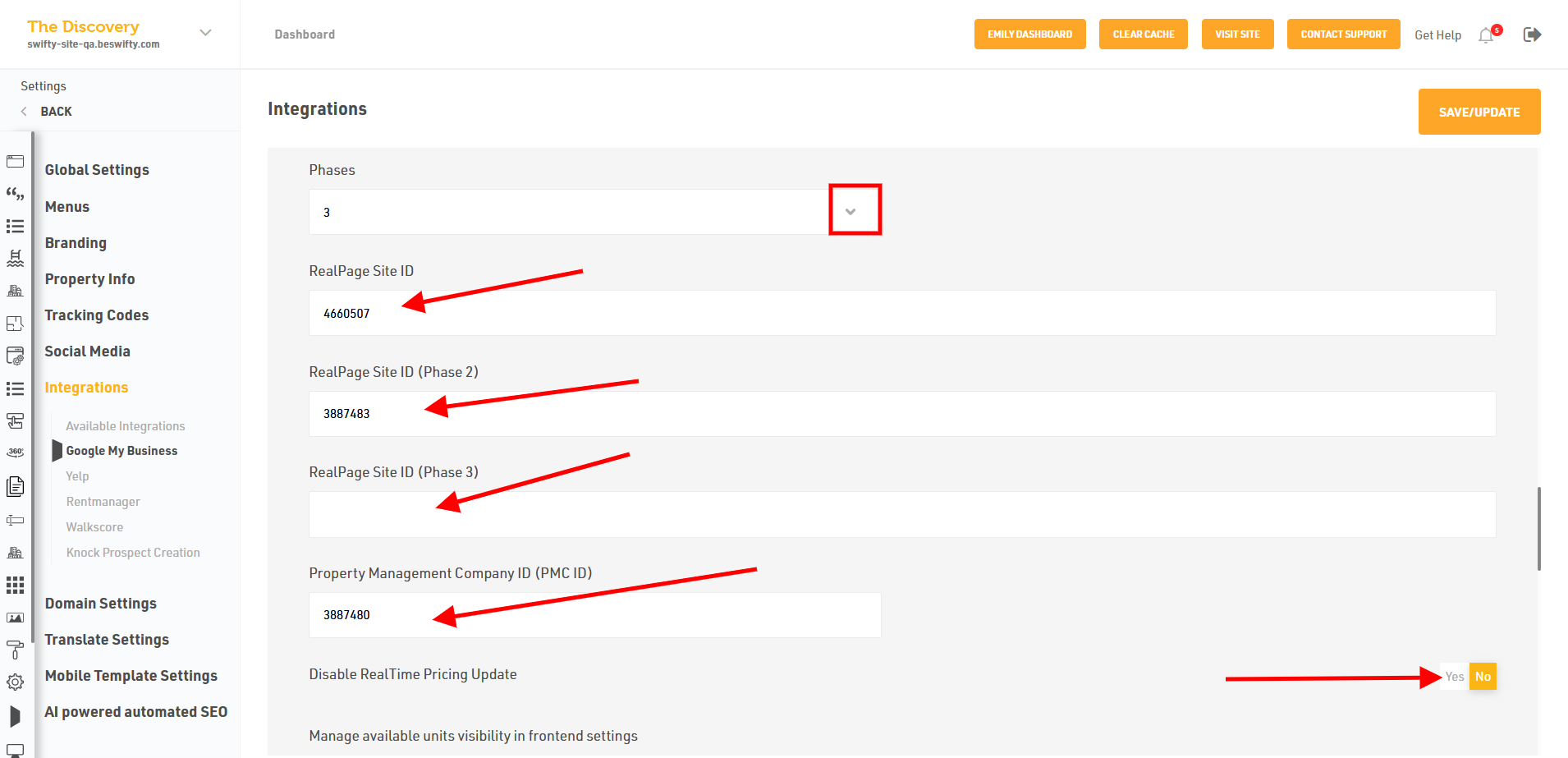Click the RealPage Site ID (Phase 3) field

coord(901,515)
